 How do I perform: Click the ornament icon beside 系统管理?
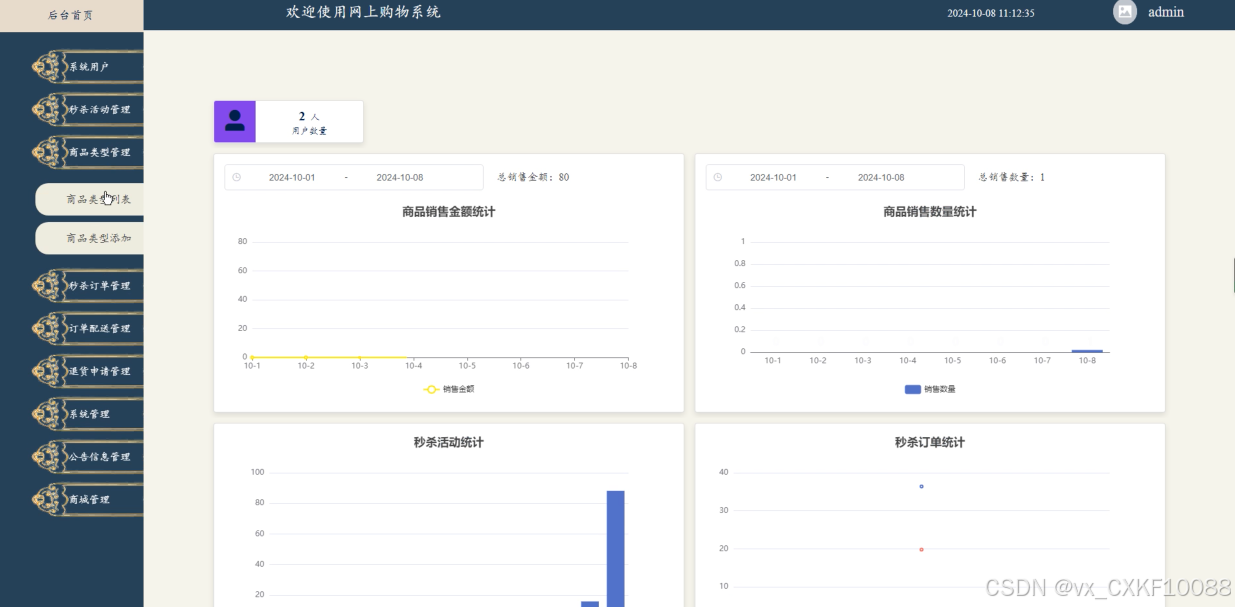[50, 414]
